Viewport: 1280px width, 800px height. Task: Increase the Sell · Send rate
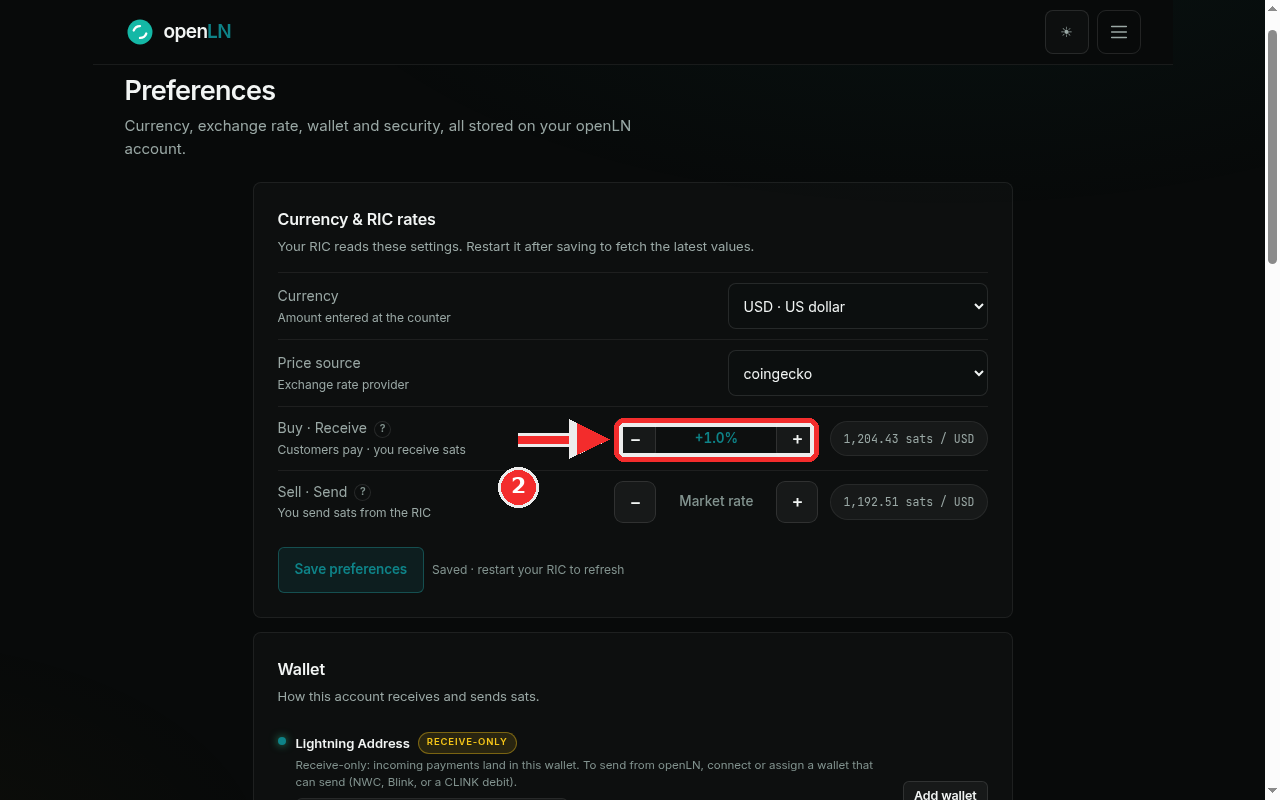click(x=797, y=502)
